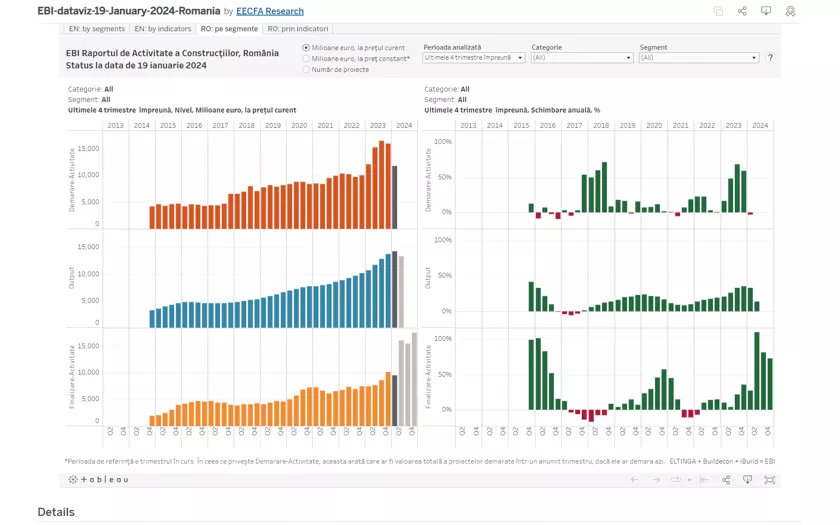The image size is (840, 525).
Task: Select Milioane euro, la preț constant radio
Action: pyautogui.click(x=306, y=58)
